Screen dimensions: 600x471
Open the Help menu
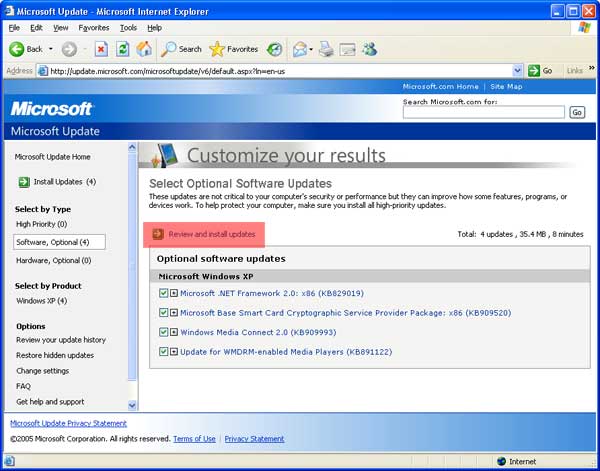(155, 28)
